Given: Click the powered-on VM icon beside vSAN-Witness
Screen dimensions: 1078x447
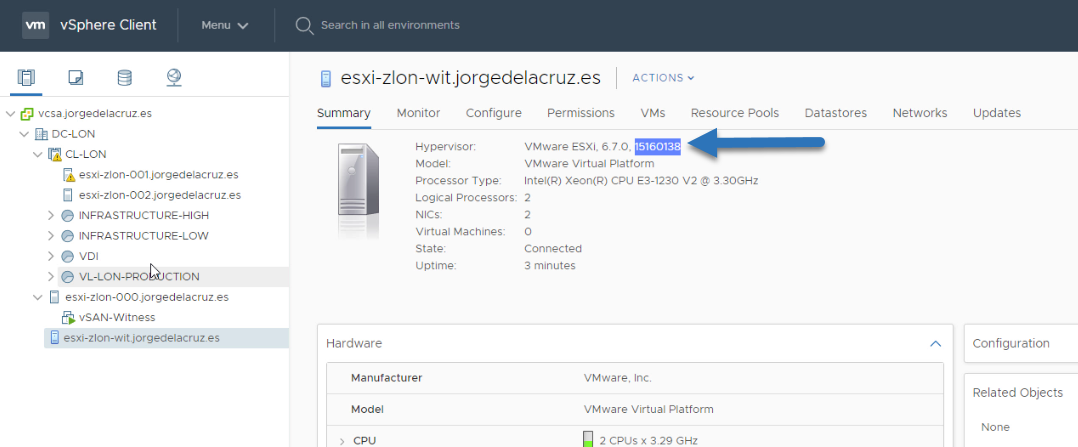Looking at the screenshot, I should point(68,318).
